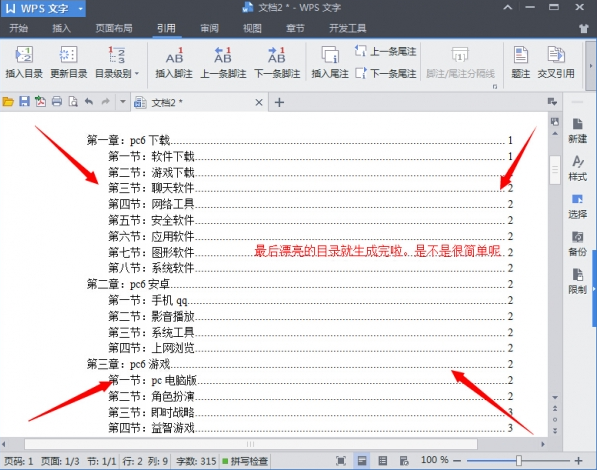Click next page double-arrow below scrollbar
Screen dimensions: 598x470
click(x=555, y=431)
